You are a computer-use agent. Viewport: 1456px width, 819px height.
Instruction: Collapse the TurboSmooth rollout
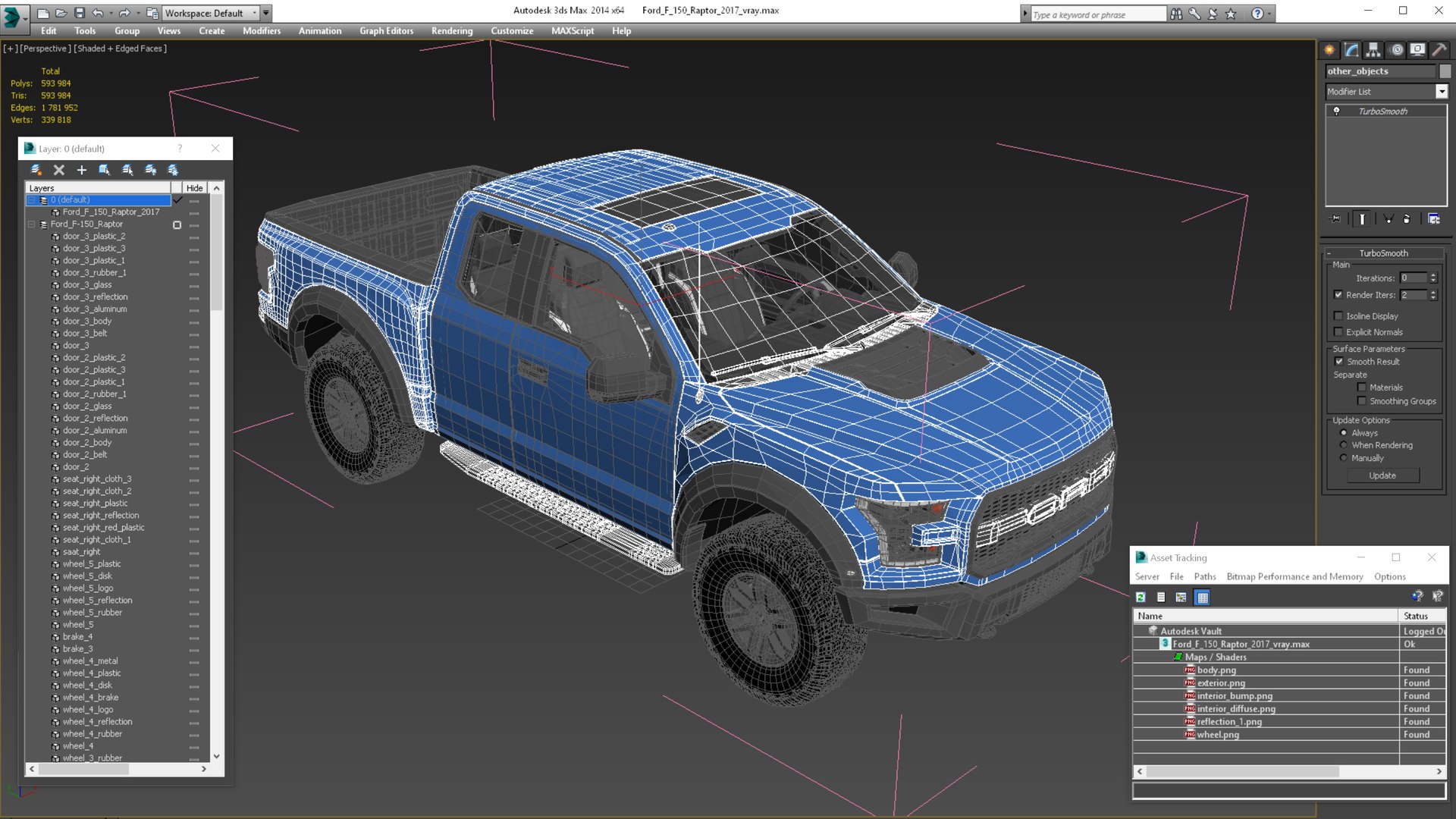point(1329,253)
